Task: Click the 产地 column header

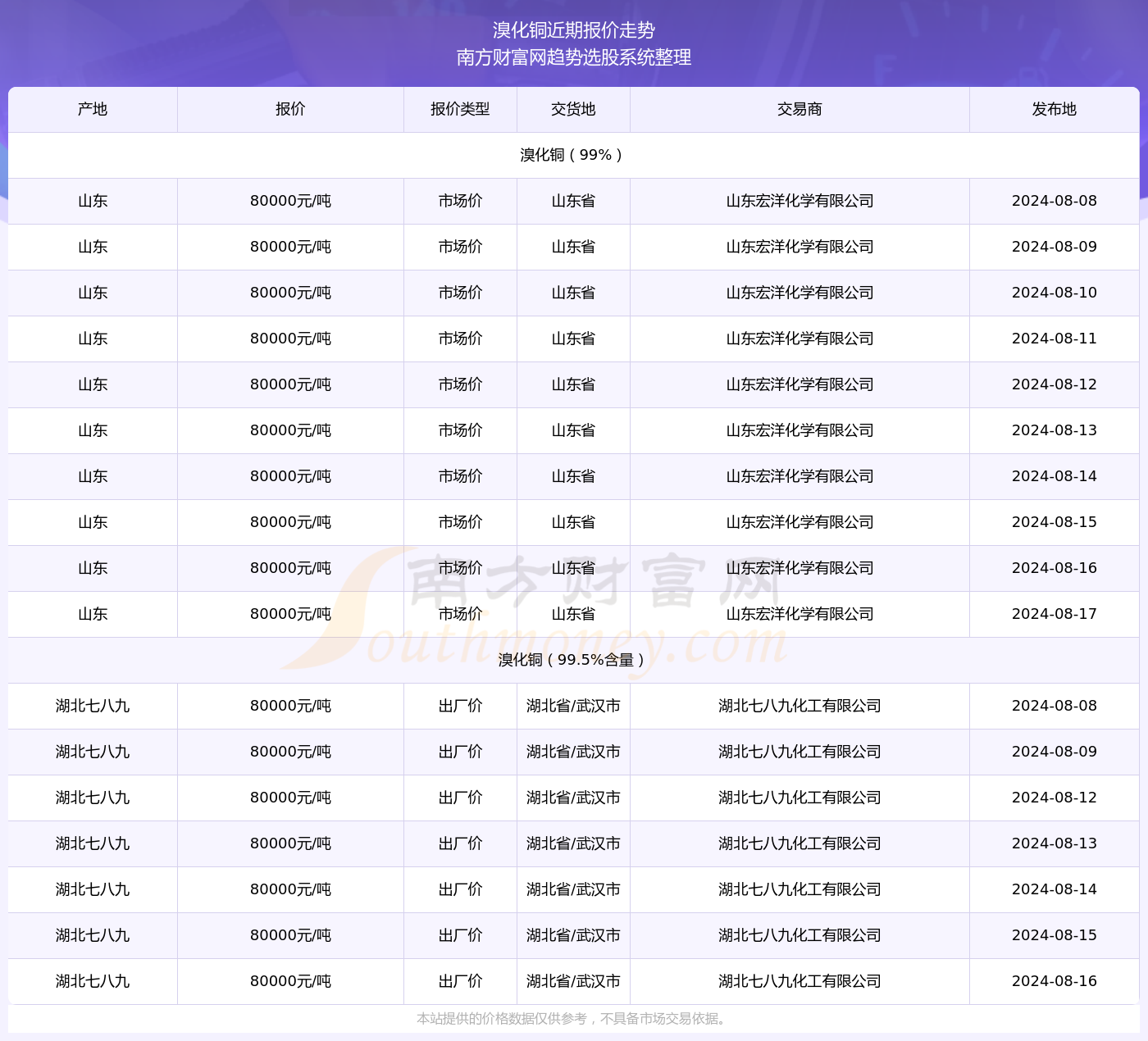Action: pos(93,109)
